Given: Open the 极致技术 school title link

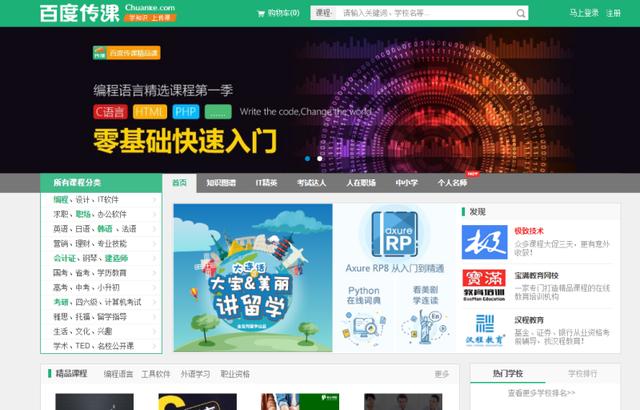Looking at the screenshot, I should point(529,231).
